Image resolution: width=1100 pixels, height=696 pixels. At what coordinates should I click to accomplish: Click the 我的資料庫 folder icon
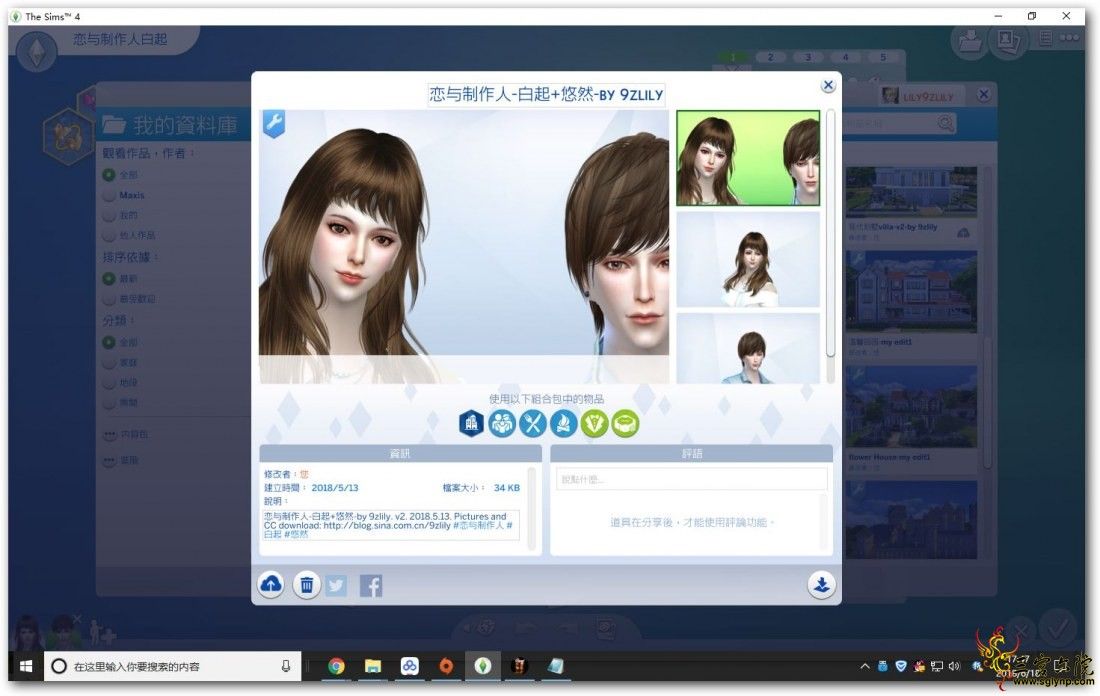click(x=114, y=125)
